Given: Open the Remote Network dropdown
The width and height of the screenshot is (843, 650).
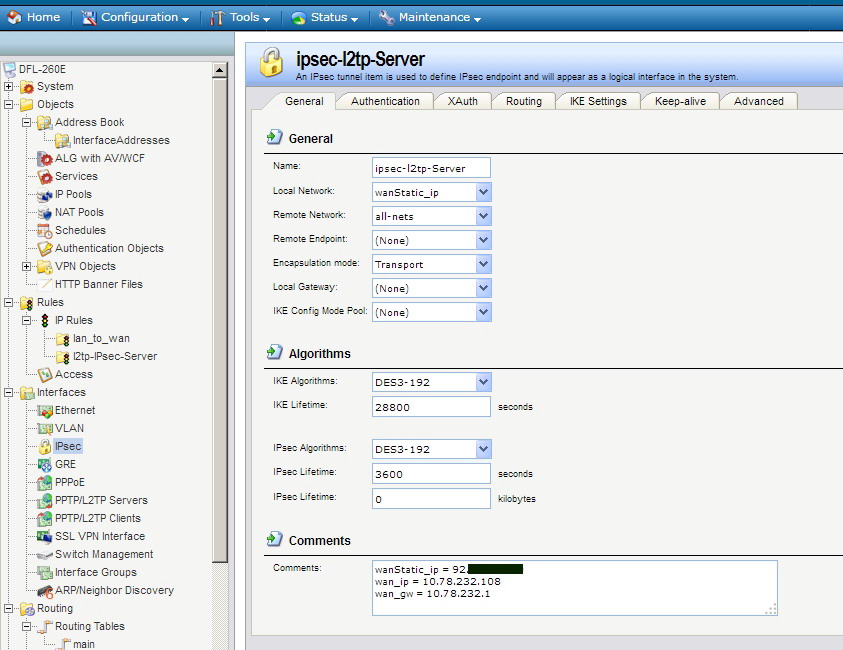Looking at the screenshot, I should pos(483,216).
